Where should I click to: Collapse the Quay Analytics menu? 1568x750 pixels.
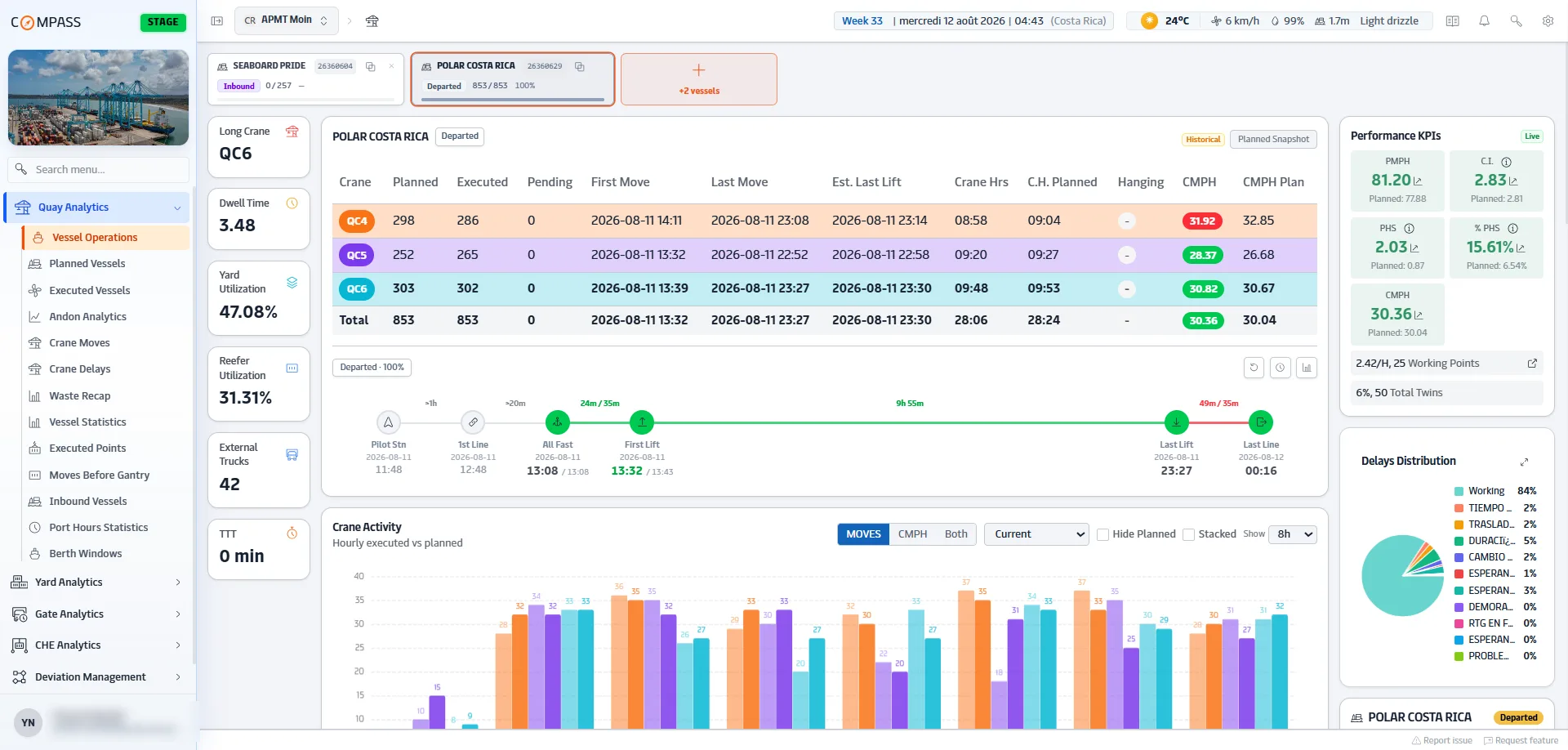[98, 208]
